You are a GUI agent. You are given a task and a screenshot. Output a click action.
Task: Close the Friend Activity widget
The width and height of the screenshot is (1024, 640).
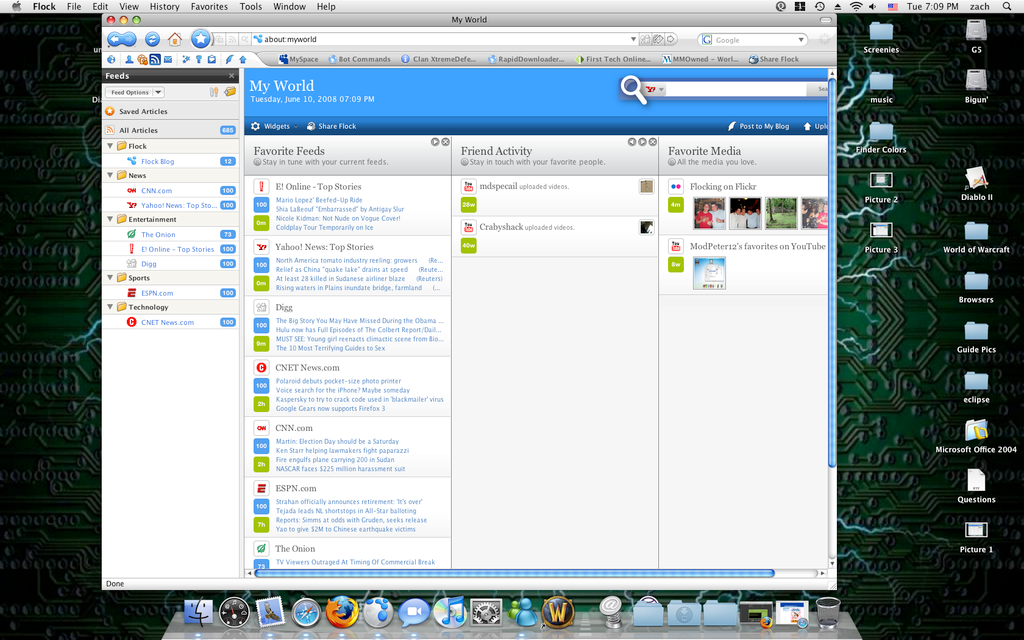652,142
